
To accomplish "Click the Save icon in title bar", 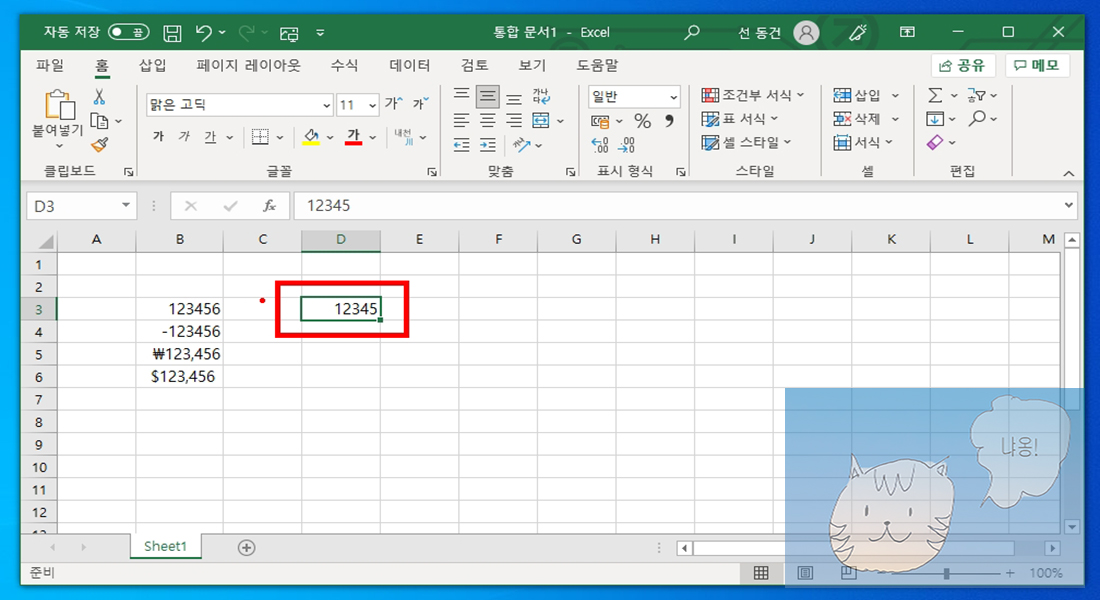I will tap(172, 33).
